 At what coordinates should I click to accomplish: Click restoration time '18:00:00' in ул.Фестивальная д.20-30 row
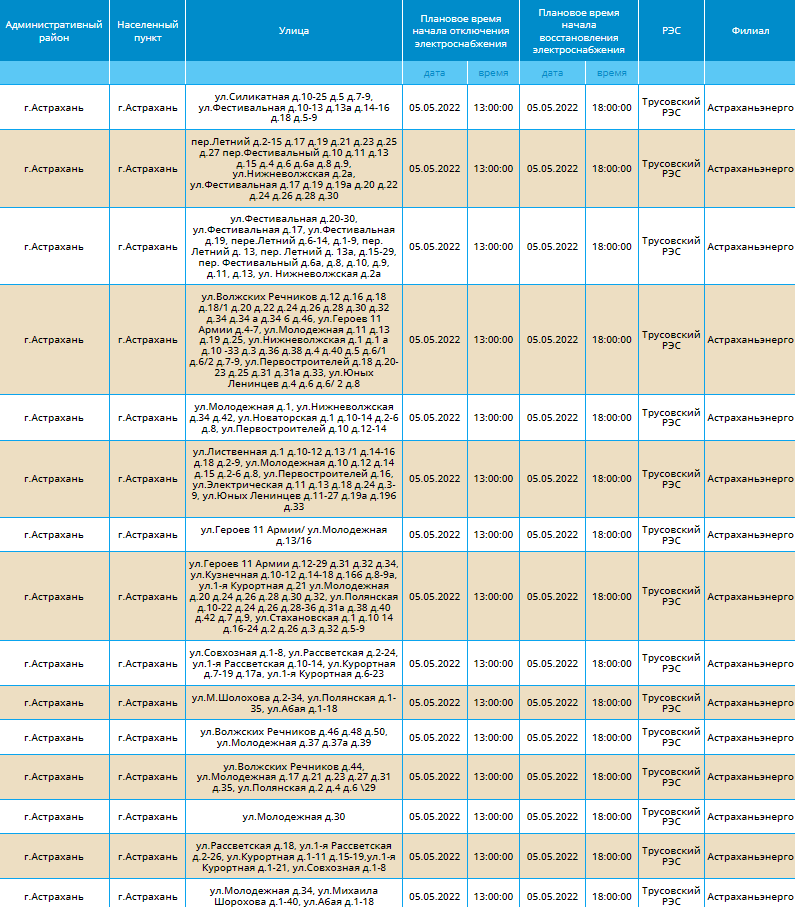click(x=612, y=246)
